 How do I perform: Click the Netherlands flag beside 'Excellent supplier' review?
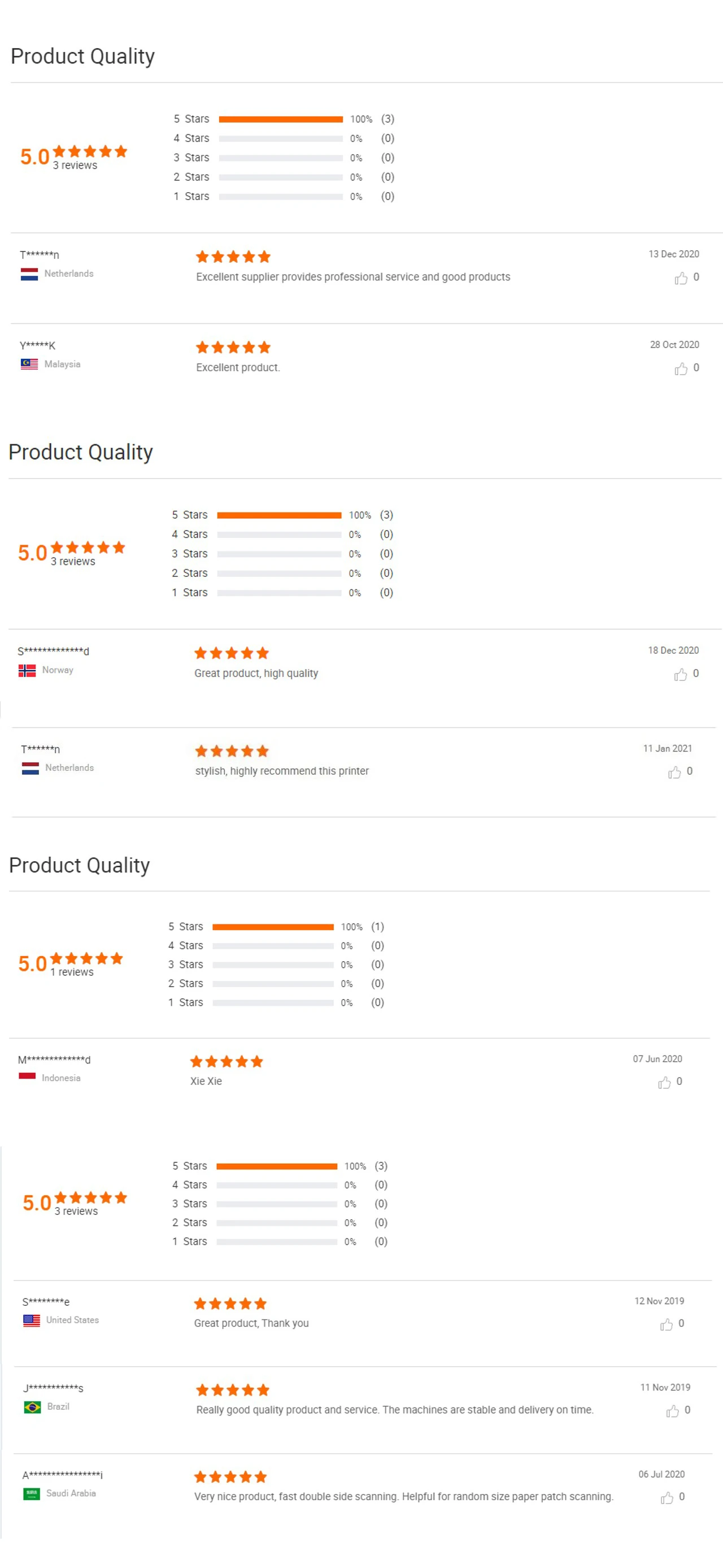pos(29,274)
